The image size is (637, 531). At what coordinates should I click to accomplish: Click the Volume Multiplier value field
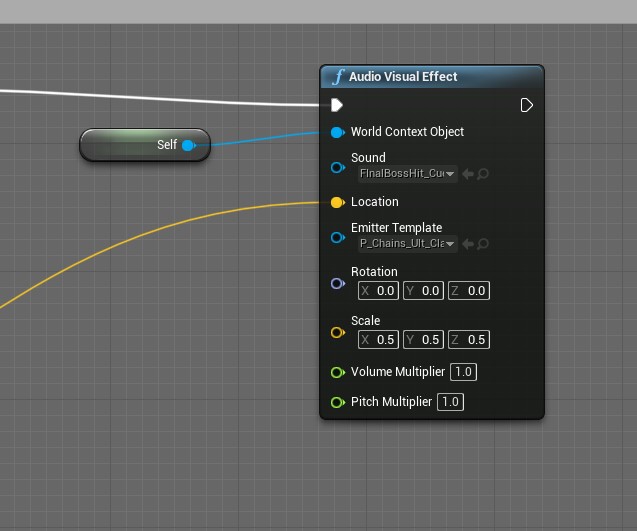(463, 372)
